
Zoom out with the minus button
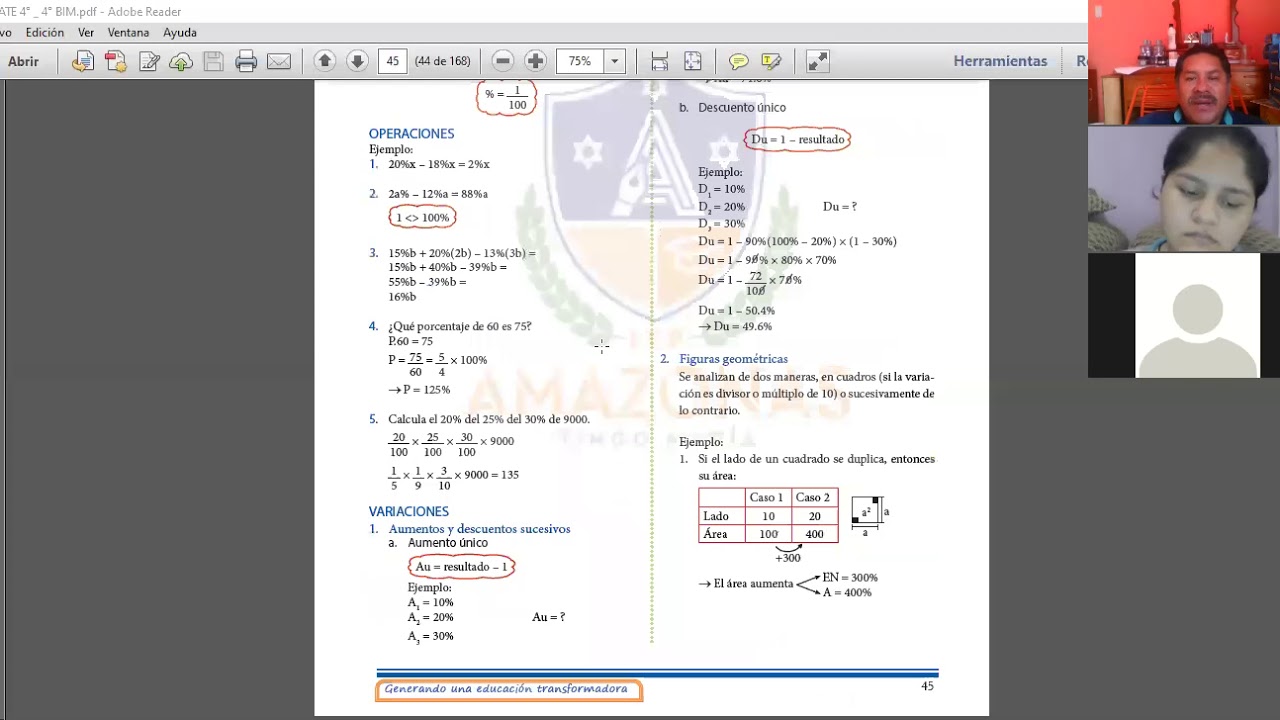click(x=503, y=61)
